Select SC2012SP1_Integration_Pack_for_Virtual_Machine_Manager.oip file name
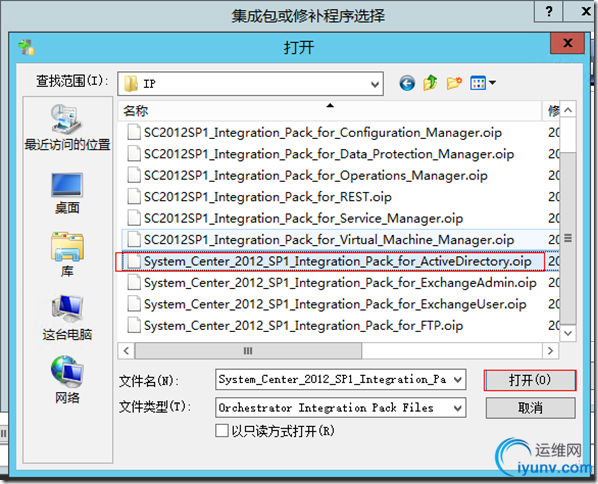 point(329,240)
